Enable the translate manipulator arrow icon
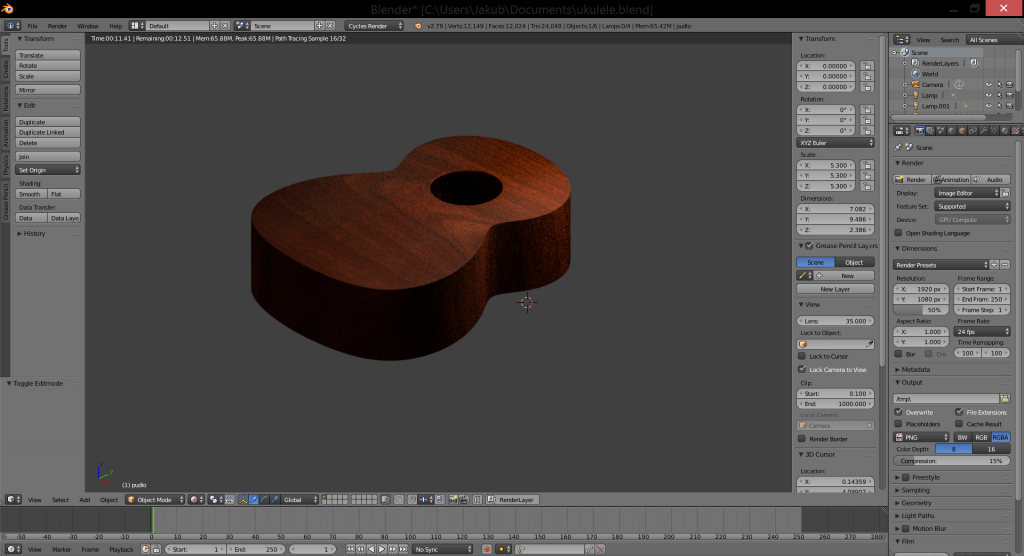 point(253,500)
